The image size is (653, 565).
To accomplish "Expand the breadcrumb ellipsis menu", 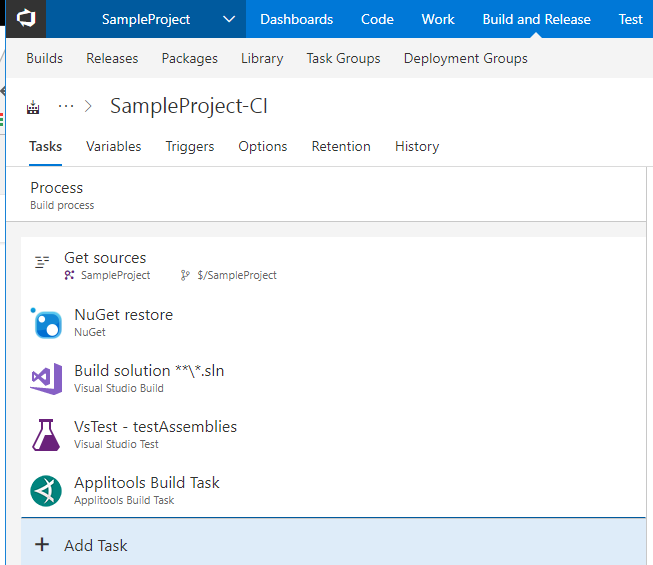I will pos(67,106).
